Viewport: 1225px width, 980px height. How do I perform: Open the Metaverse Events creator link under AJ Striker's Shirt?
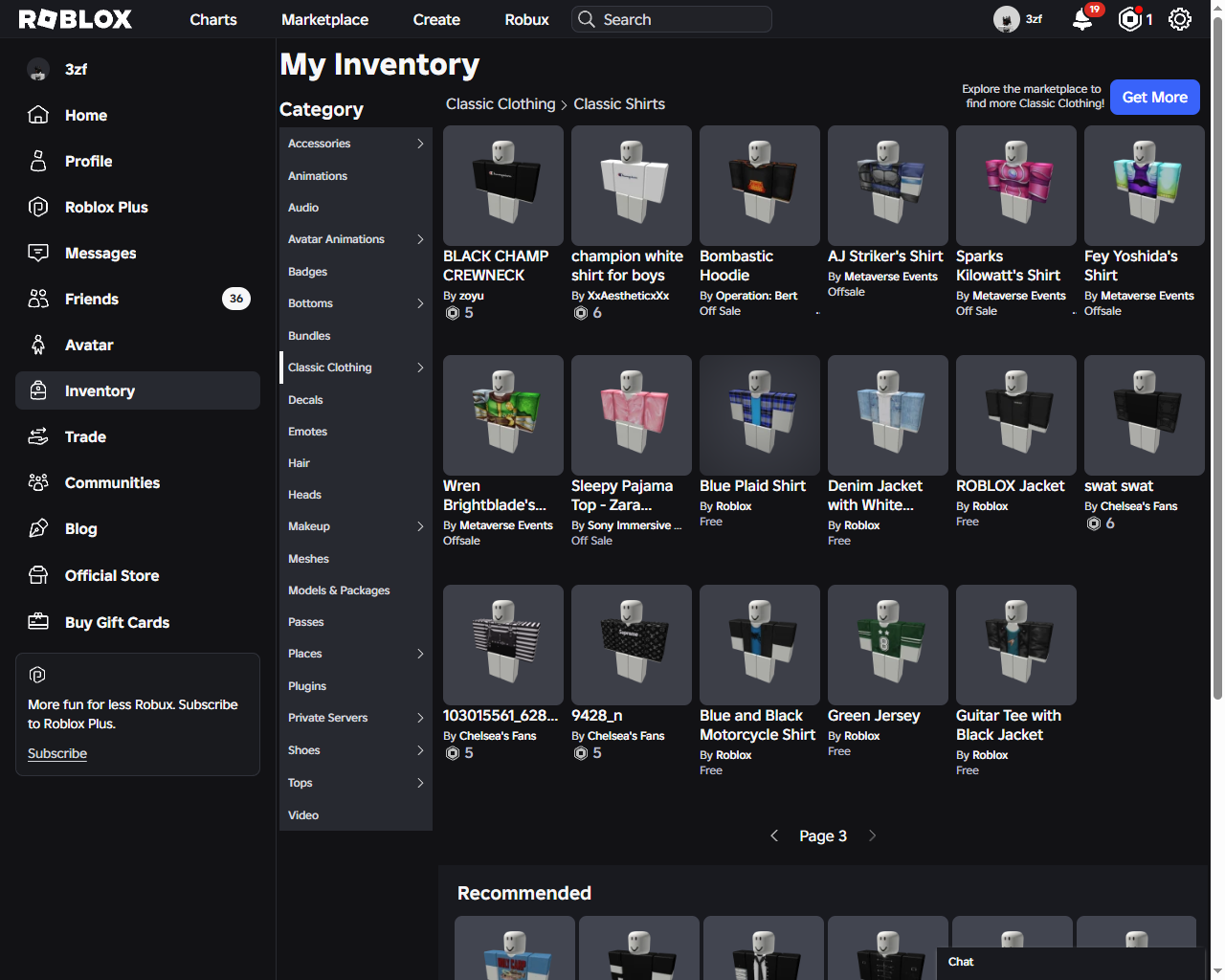tap(891, 277)
